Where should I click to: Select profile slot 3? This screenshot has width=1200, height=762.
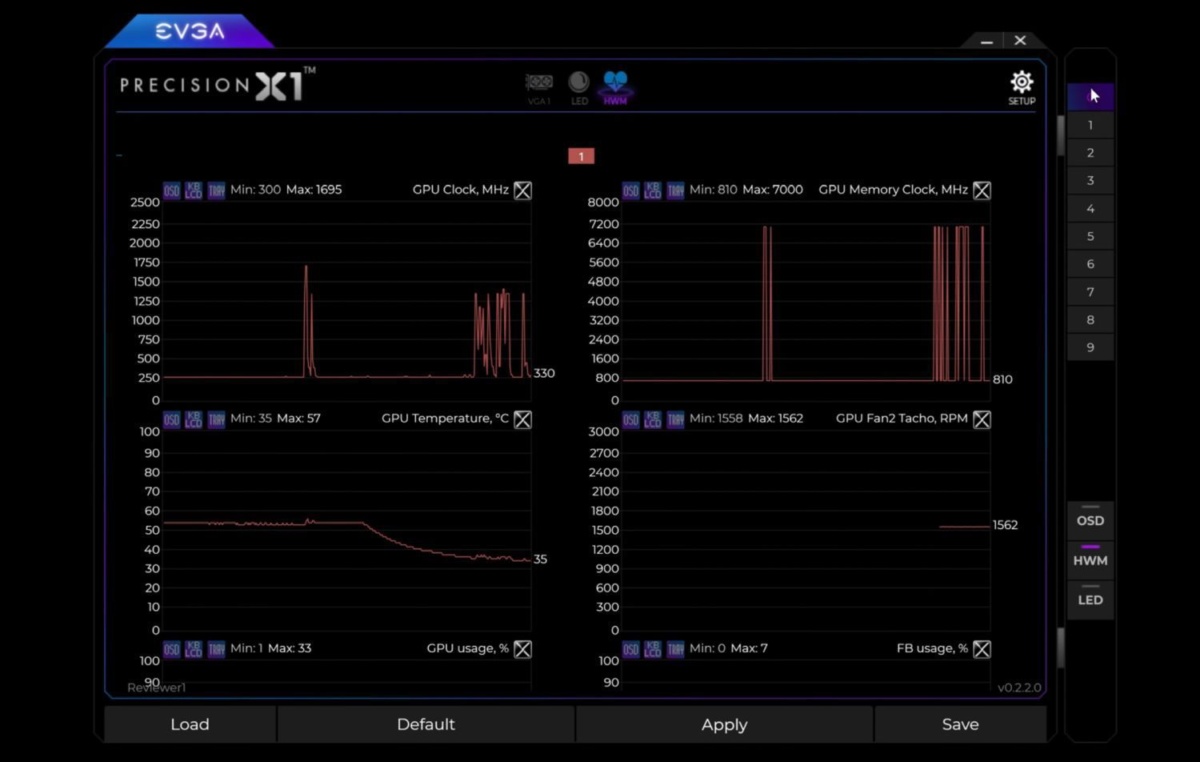coord(1090,181)
